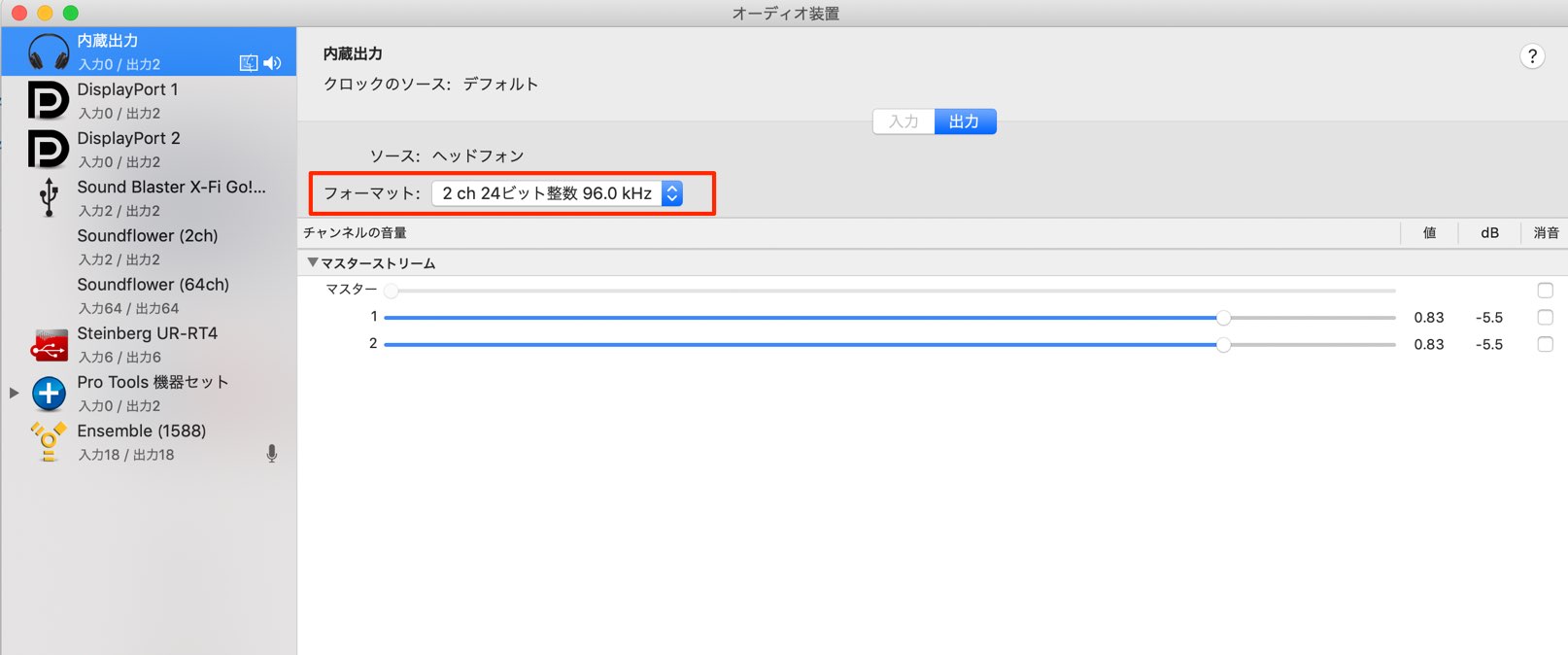Viewport: 1568px width, 655px height.
Task: Click the クロックのソース: デフォルト text
Action: click(x=431, y=84)
